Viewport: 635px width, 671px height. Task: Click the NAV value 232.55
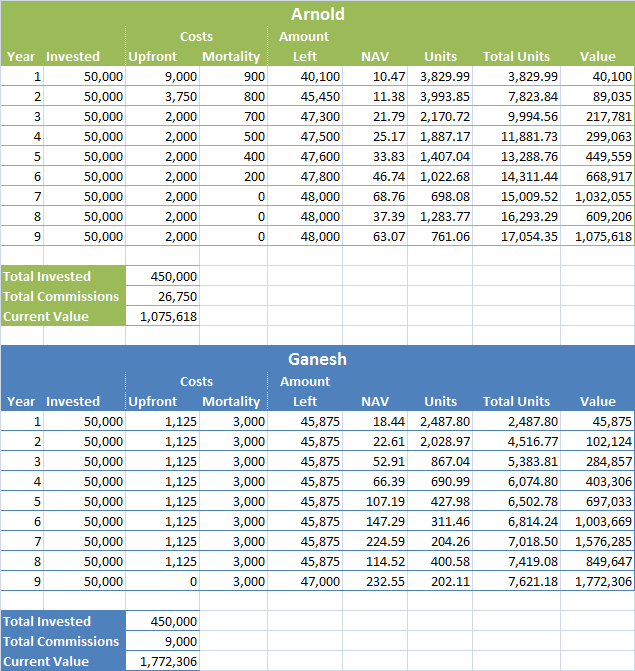click(x=385, y=581)
